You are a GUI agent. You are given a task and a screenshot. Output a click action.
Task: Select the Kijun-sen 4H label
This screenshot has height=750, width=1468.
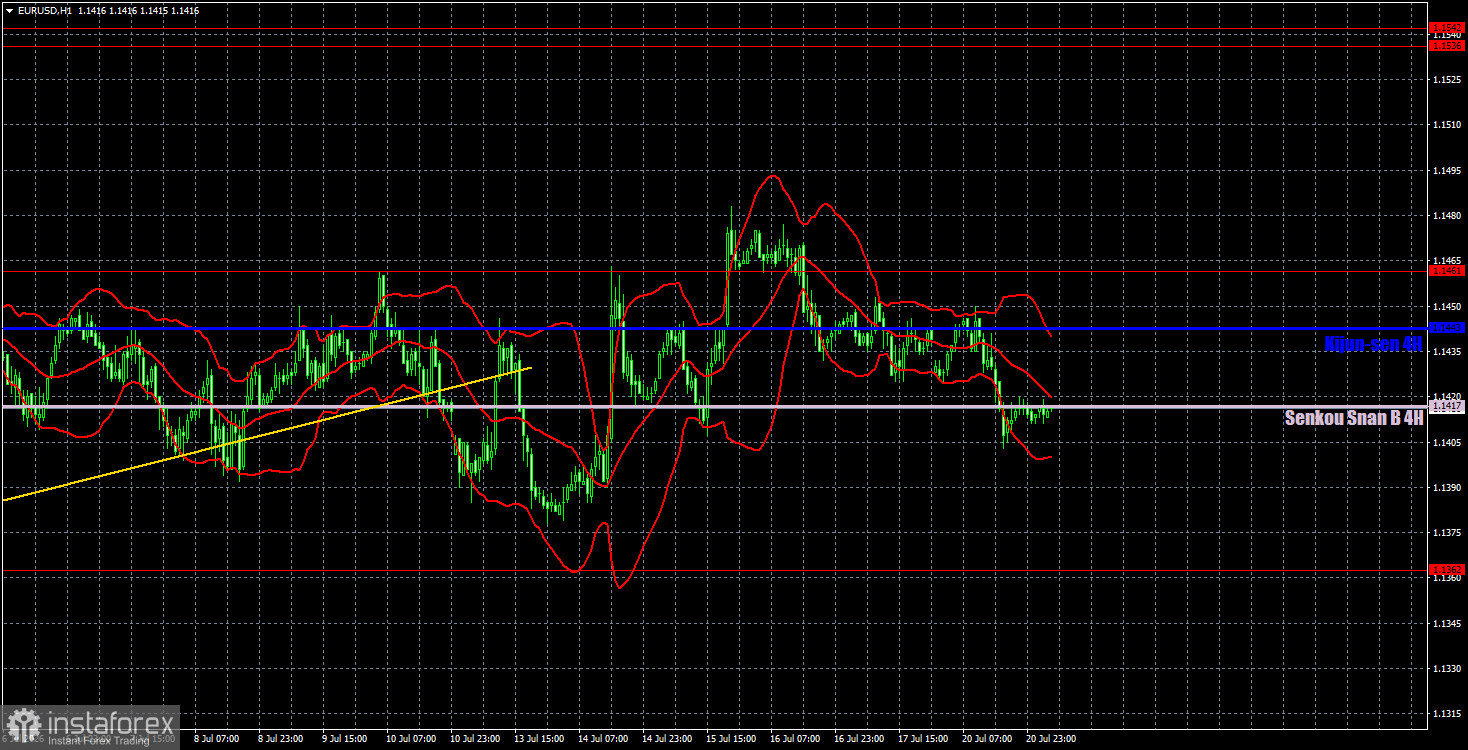[x=1373, y=344]
